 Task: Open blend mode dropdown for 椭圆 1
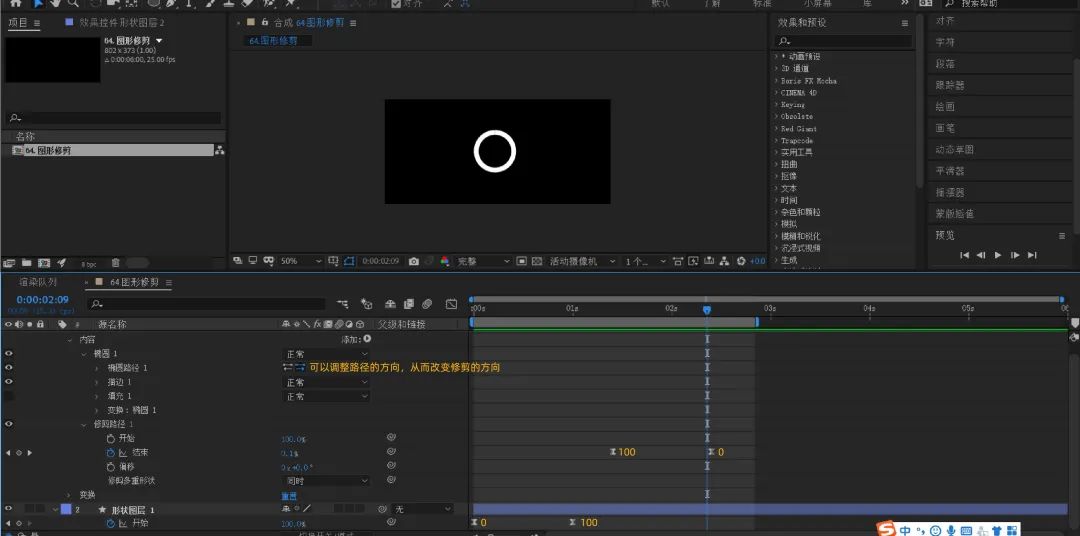(x=326, y=353)
